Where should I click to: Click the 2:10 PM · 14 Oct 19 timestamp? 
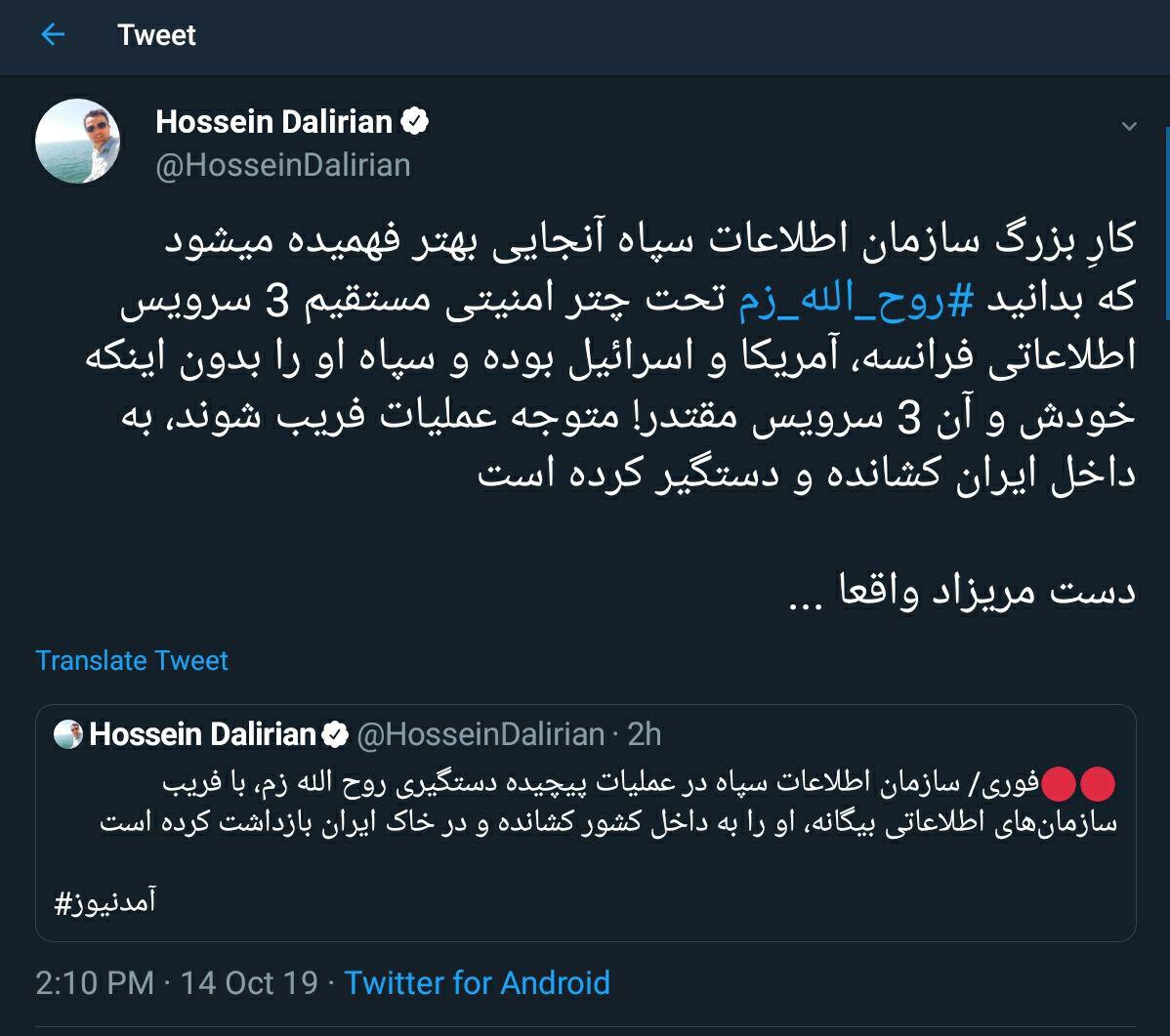tap(177, 982)
